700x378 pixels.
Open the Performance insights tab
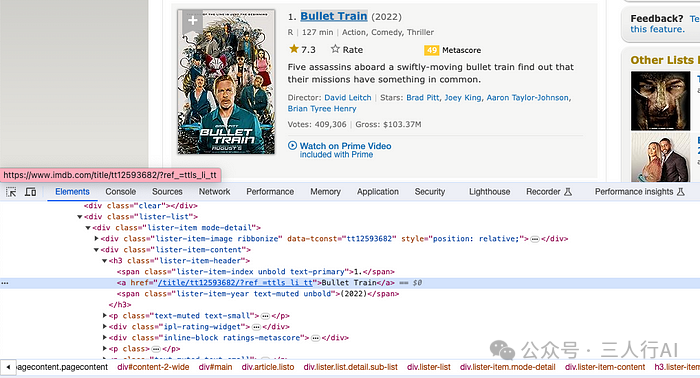(639, 192)
